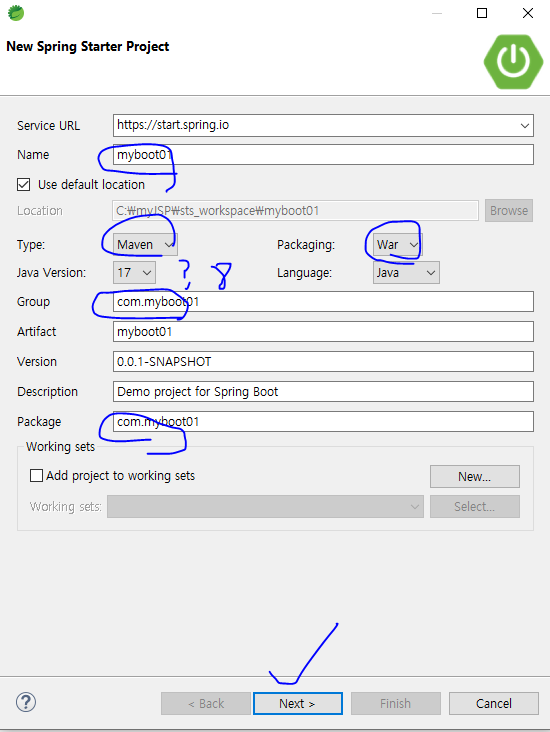
Task: Click the Language: label
Action: (x=304, y=273)
